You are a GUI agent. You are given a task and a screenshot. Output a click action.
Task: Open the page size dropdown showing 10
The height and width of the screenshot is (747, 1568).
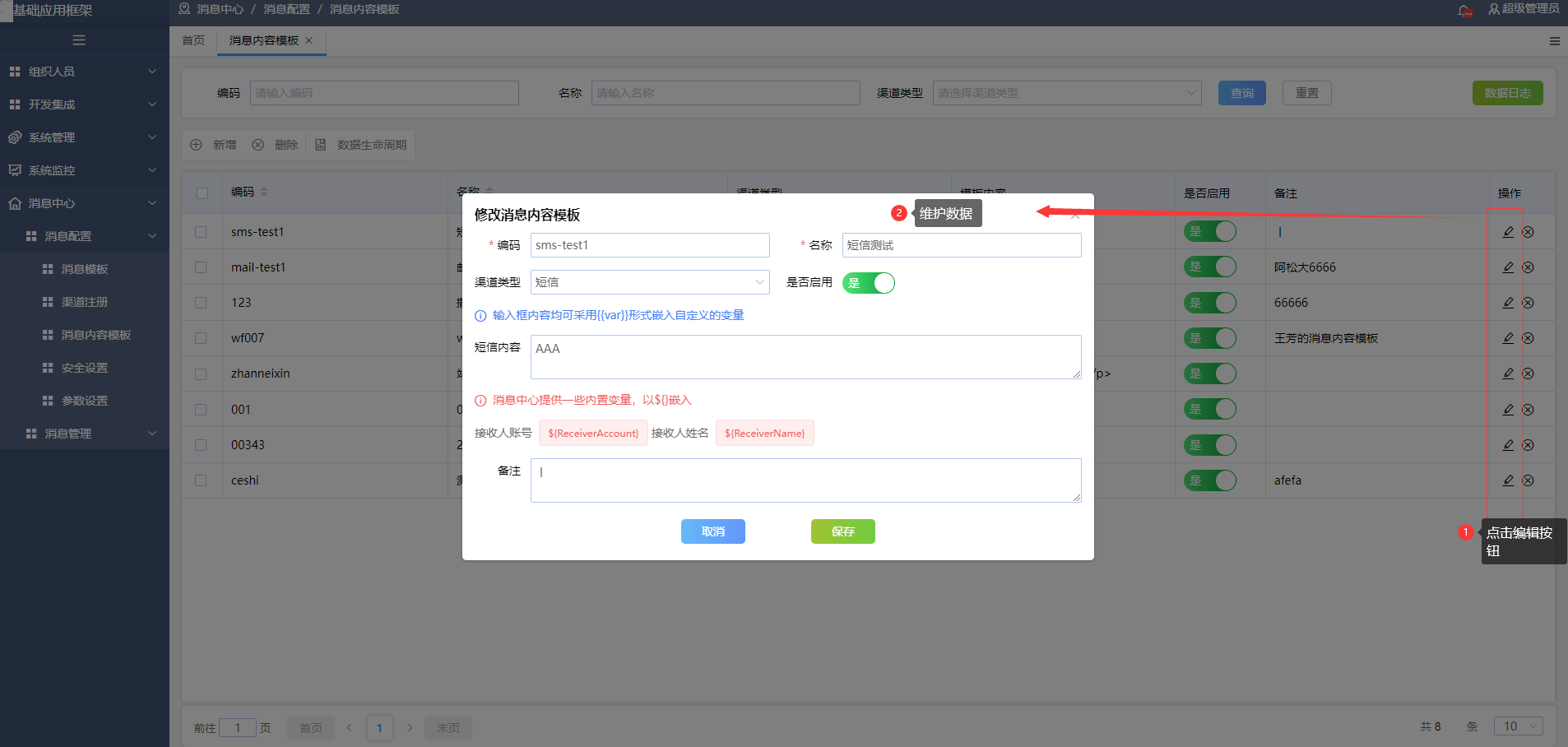click(1518, 726)
